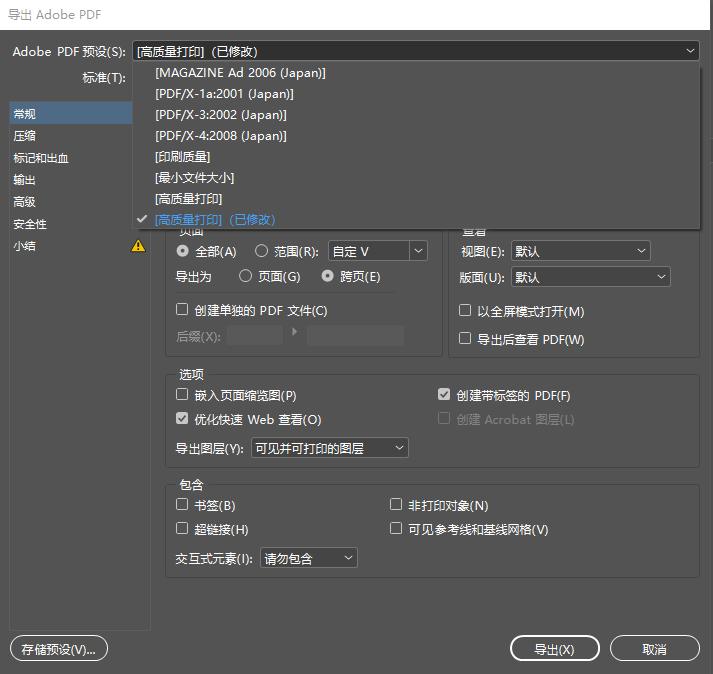Toggle 以全屏模式打开(M) checkbox
The height and width of the screenshot is (674, 713).
pyautogui.click(x=465, y=310)
